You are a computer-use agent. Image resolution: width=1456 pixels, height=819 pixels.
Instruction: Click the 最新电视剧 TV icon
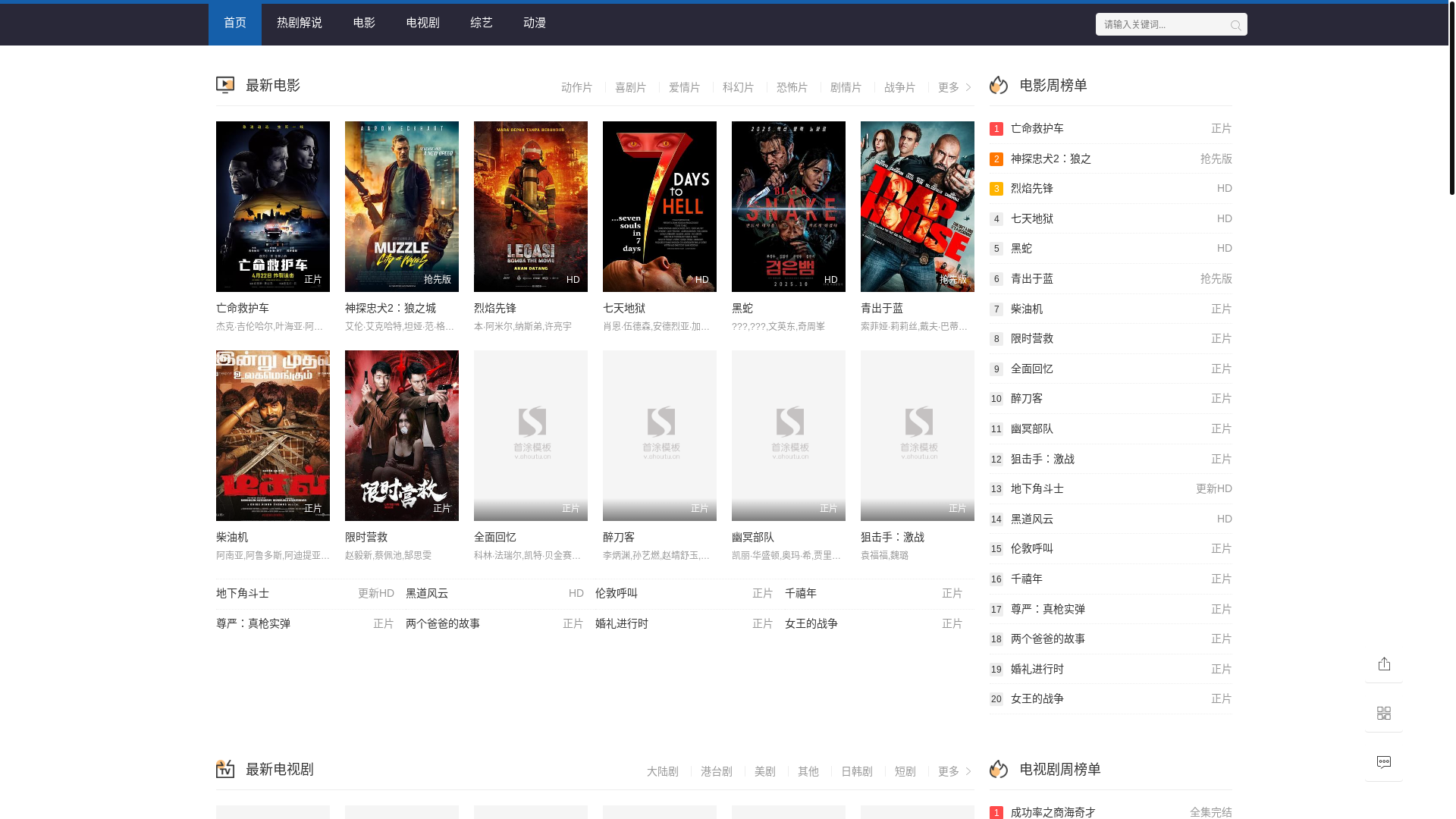pyautogui.click(x=225, y=769)
